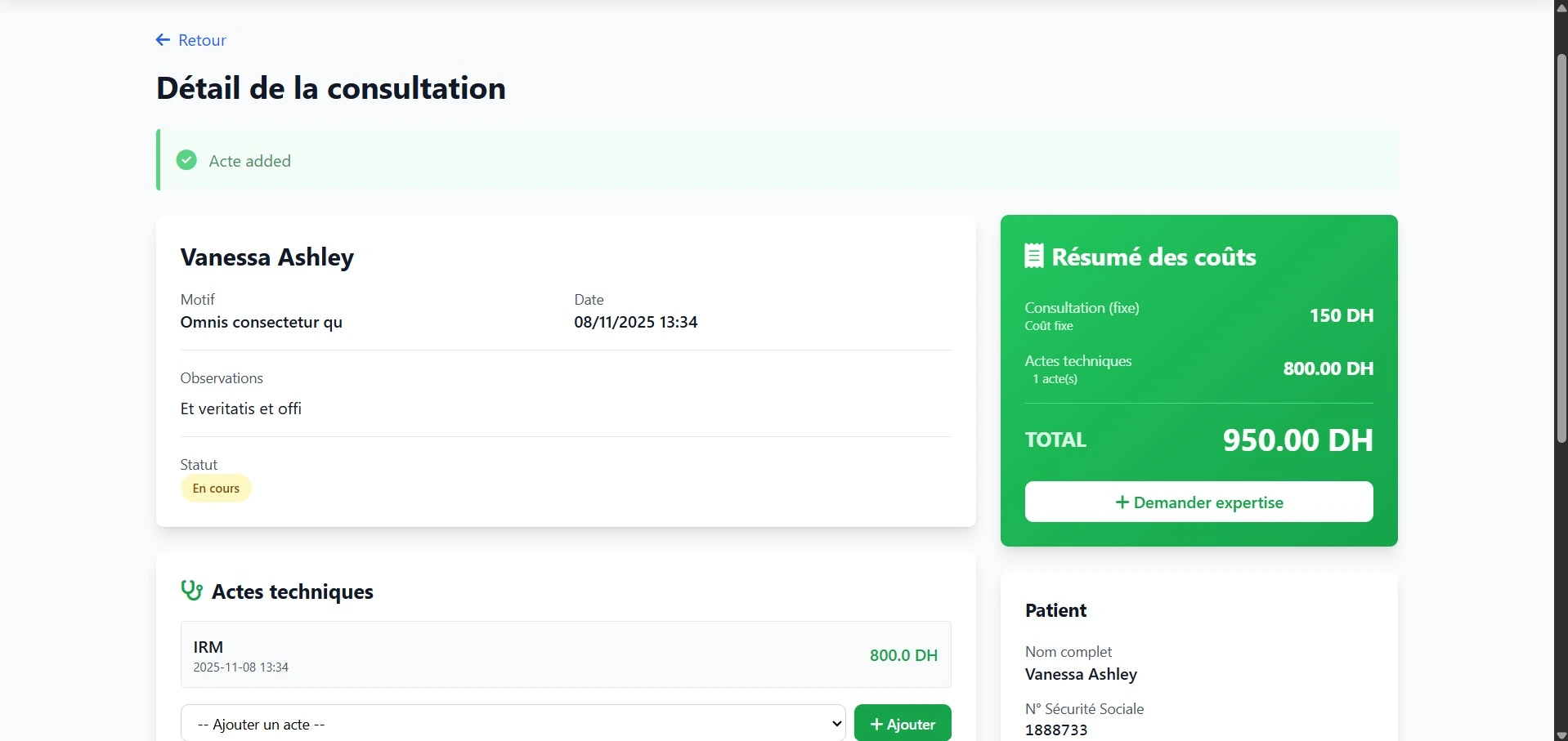Image resolution: width=1568 pixels, height=741 pixels.
Task: Click the 'Détail de la consultation' heading
Action: click(x=331, y=88)
